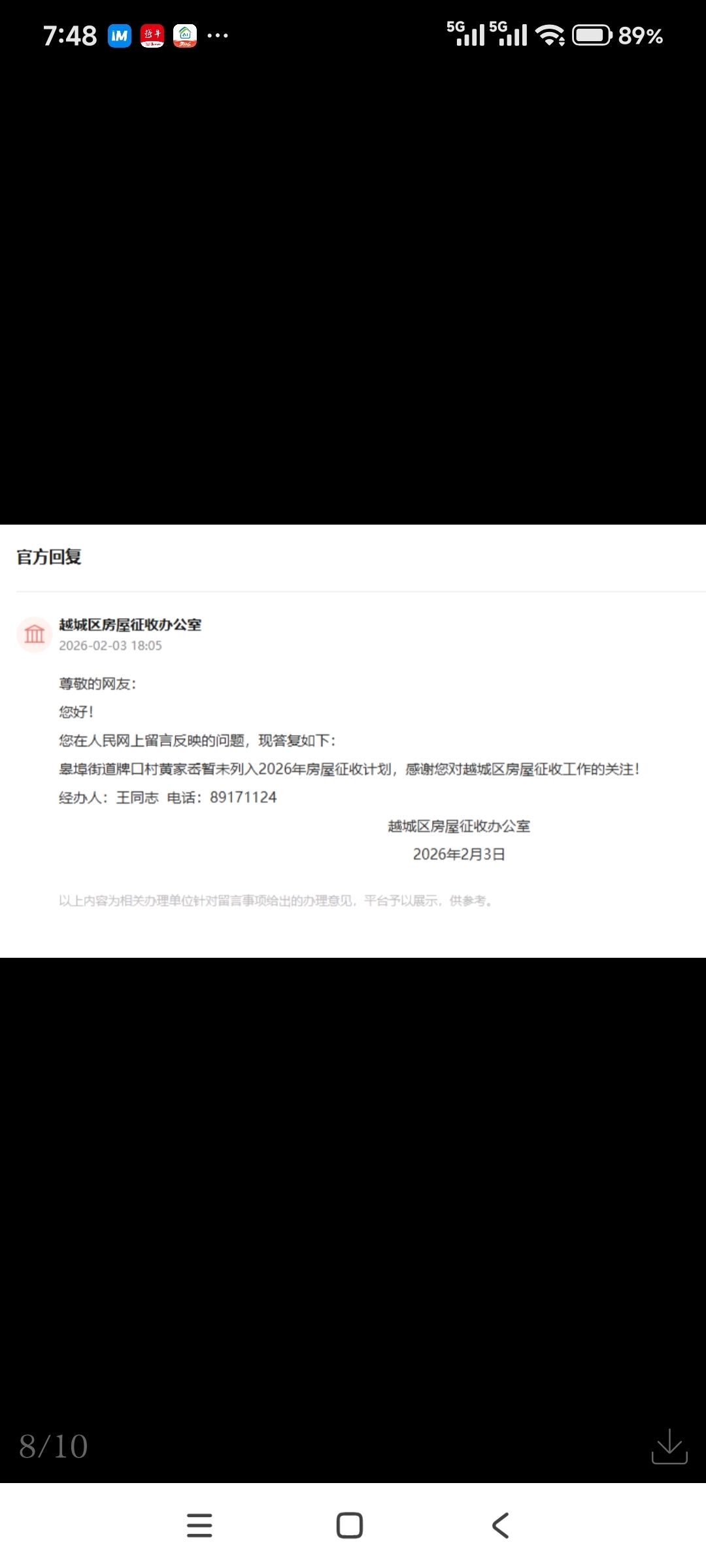Tap the home square button
The image size is (706, 1568).
click(x=350, y=1526)
